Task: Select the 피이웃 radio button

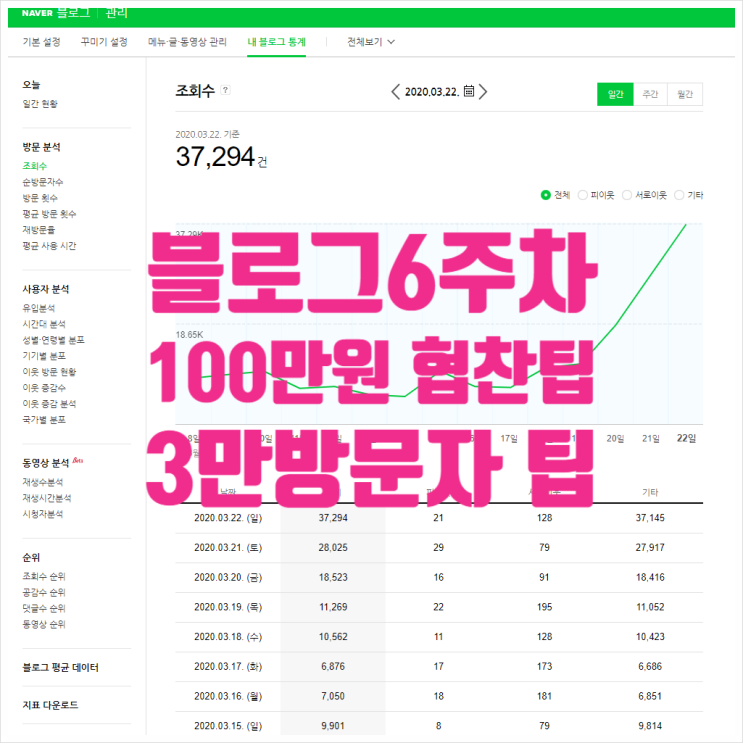Action: (x=583, y=195)
